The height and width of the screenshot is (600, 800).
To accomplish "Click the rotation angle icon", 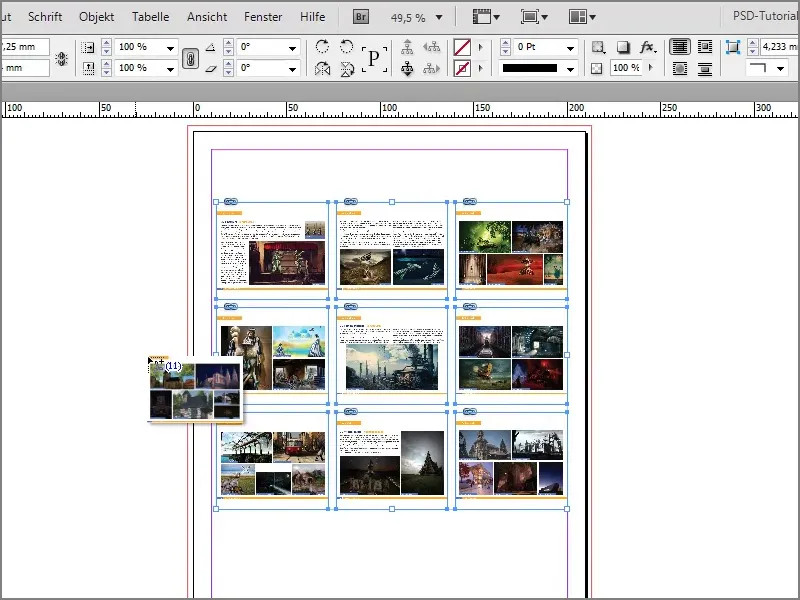I will click(x=210, y=48).
